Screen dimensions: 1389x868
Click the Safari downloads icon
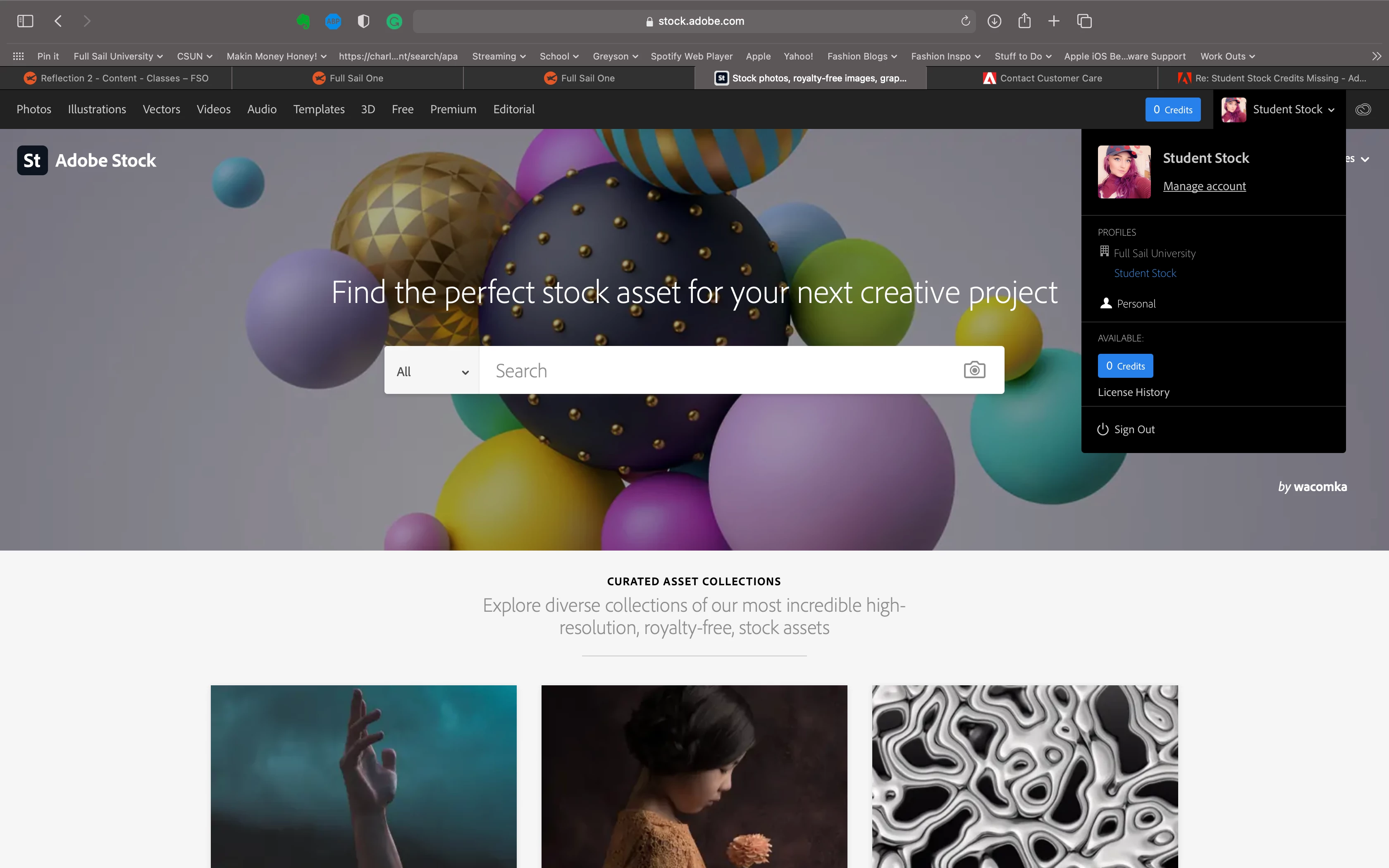coord(994,21)
